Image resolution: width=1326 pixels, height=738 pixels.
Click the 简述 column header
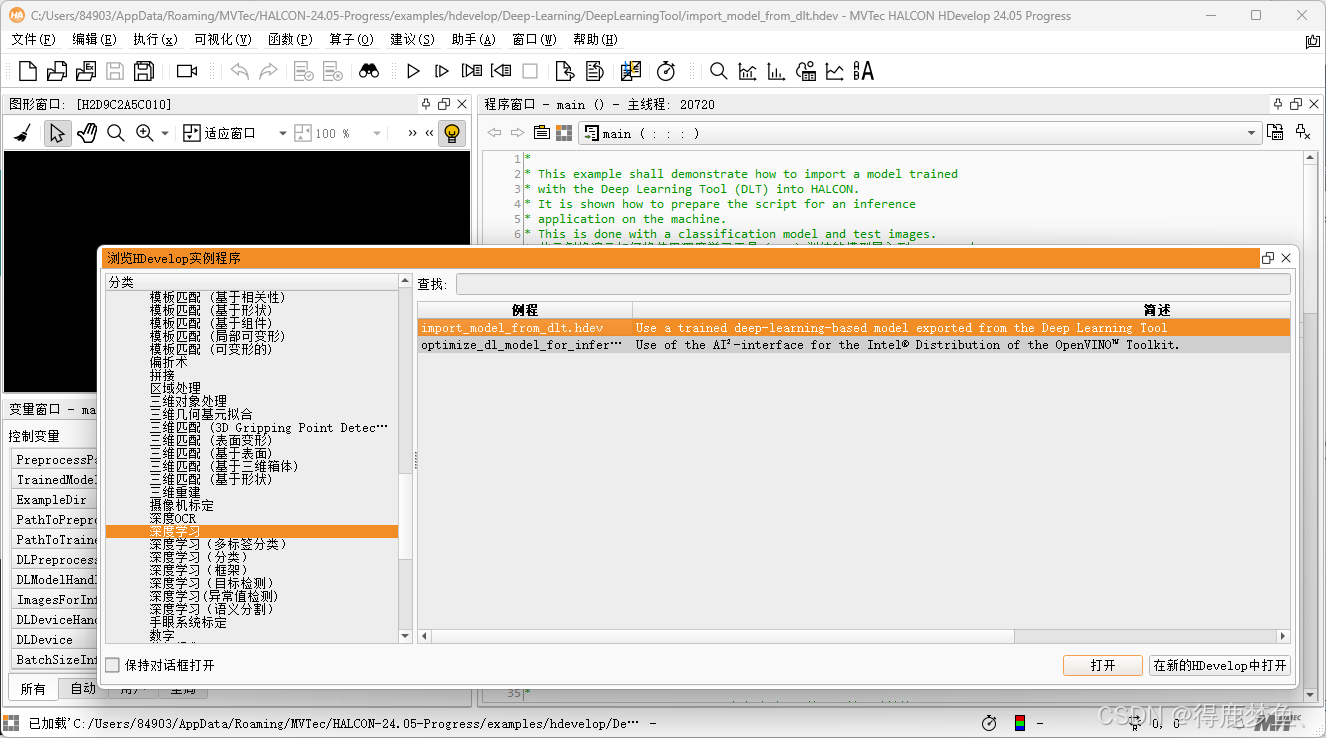click(x=961, y=310)
